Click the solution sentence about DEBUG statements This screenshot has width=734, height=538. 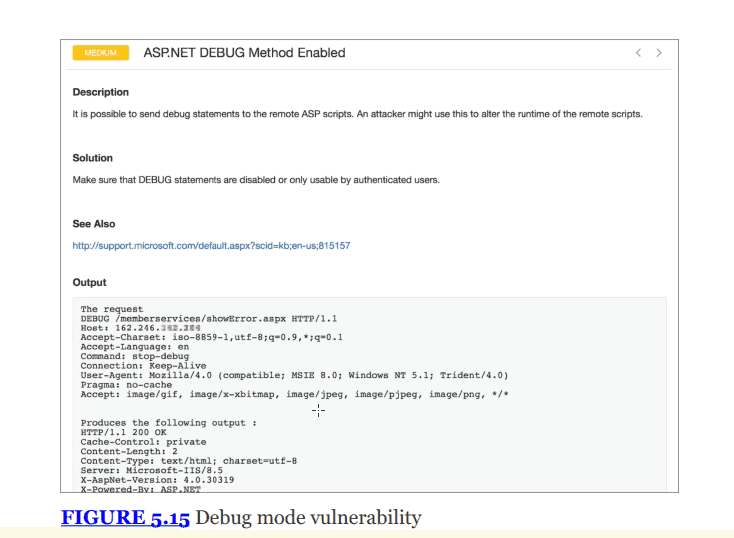(x=256, y=180)
